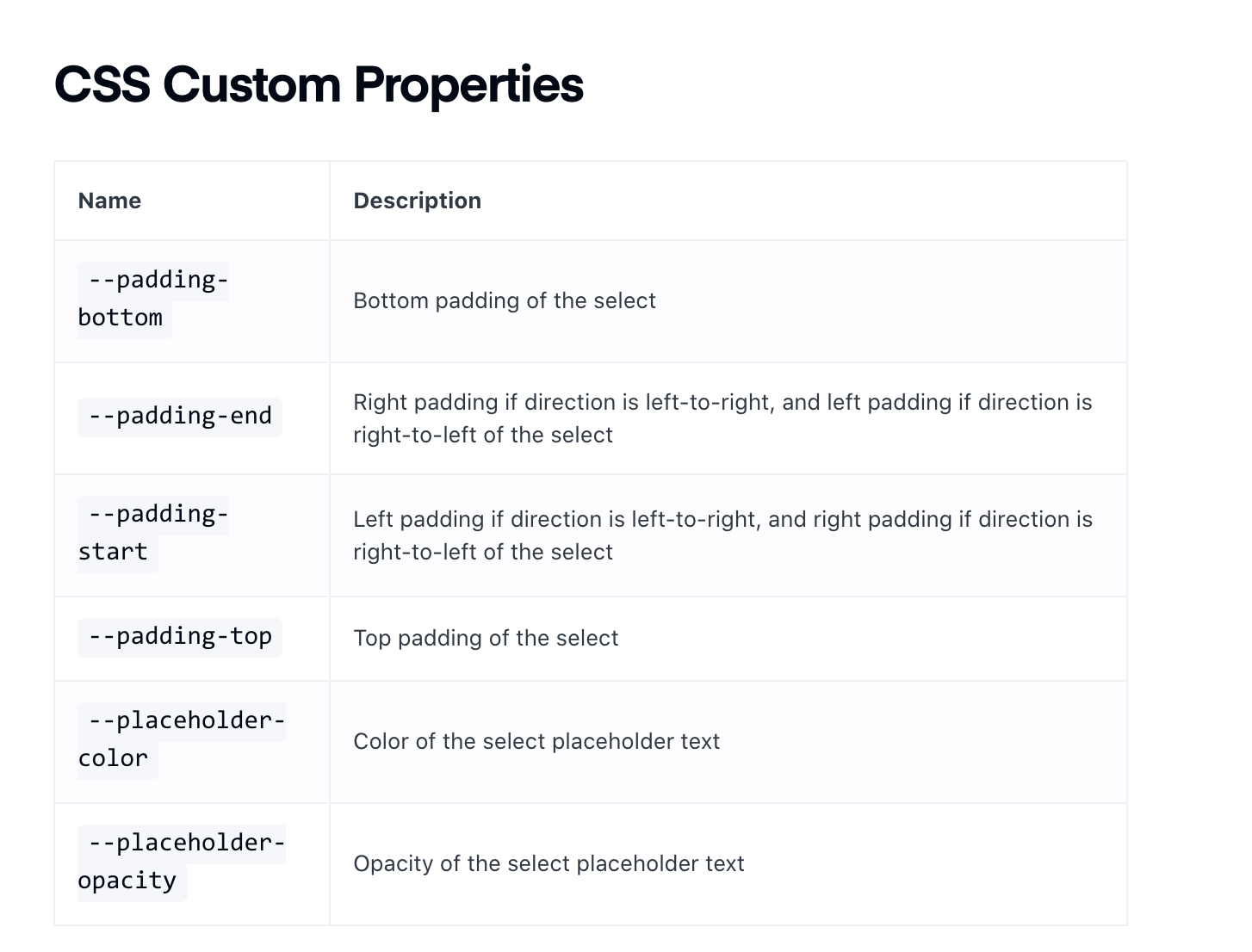Click 'Color of the select placeholder text'
This screenshot has width=1252, height=952.
pyautogui.click(x=536, y=742)
